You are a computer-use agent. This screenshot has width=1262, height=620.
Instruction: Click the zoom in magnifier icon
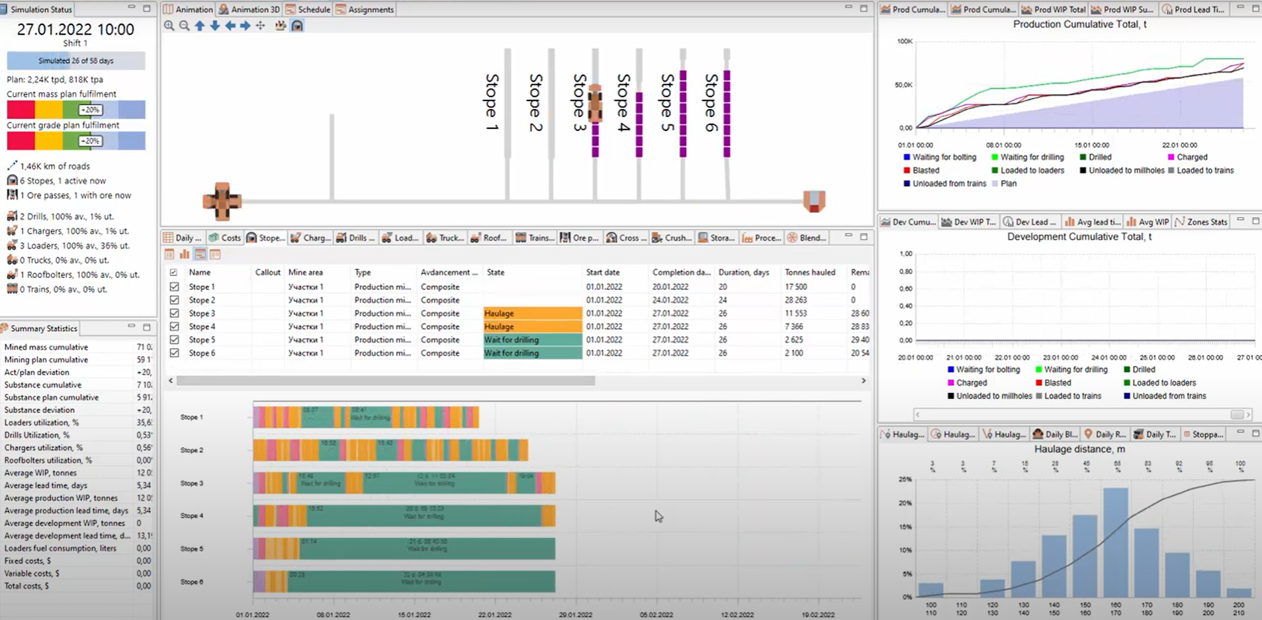click(x=169, y=26)
